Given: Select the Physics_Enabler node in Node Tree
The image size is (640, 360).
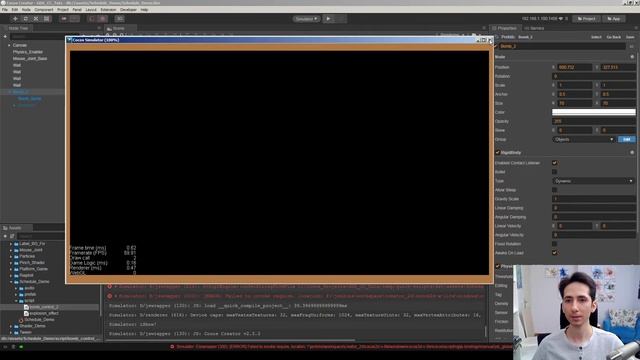Looking at the screenshot, I should tap(28, 52).
